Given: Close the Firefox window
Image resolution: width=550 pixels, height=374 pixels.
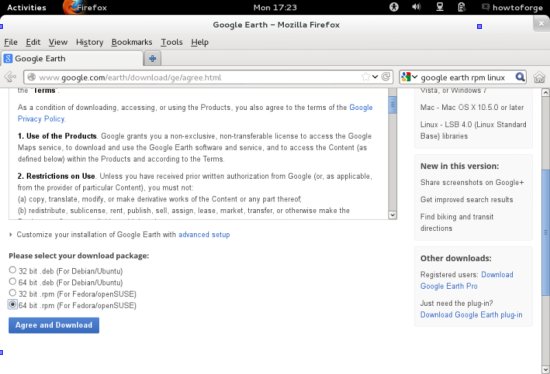Looking at the screenshot, I should click(x=541, y=24).
